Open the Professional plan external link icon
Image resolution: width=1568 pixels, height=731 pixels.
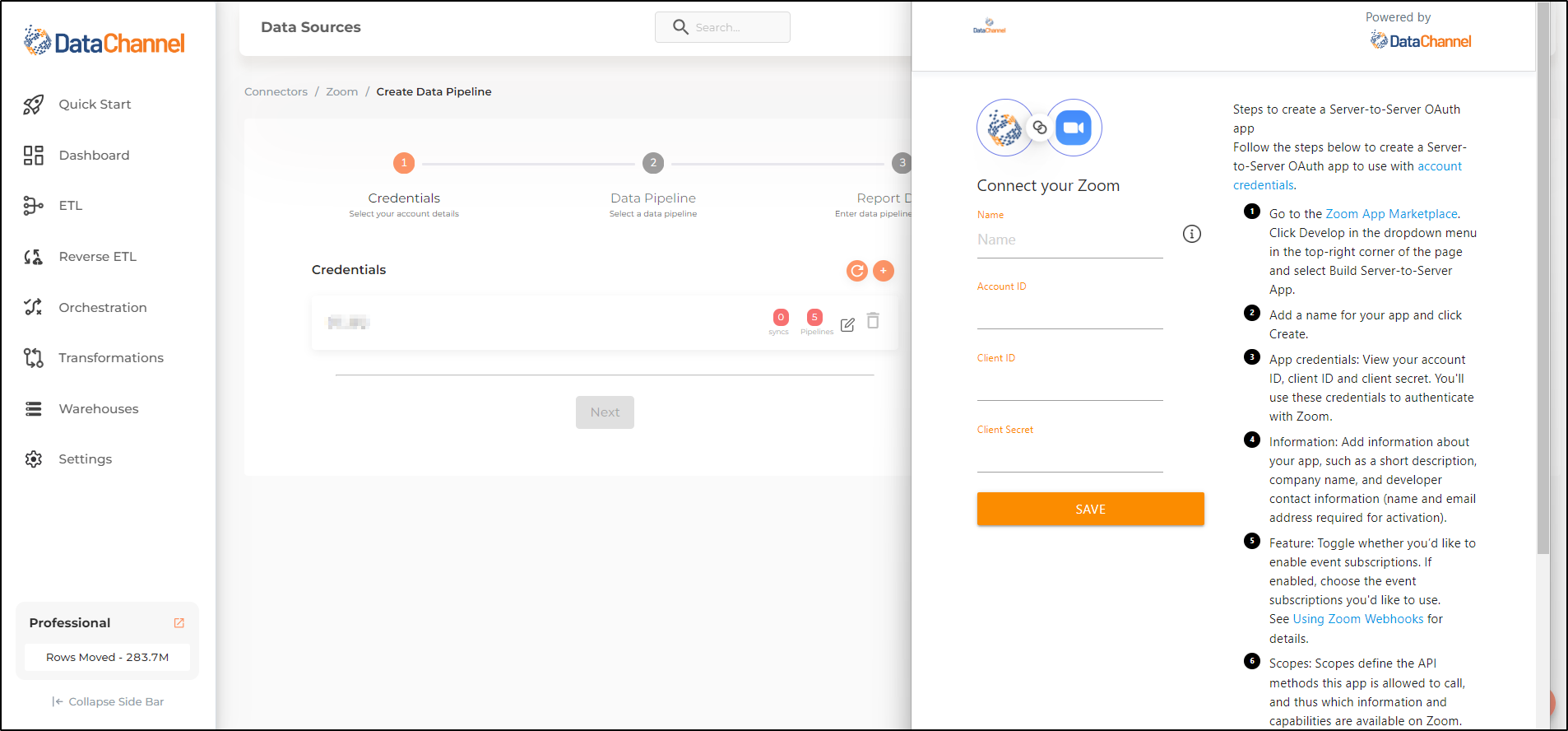coord(179,623)
